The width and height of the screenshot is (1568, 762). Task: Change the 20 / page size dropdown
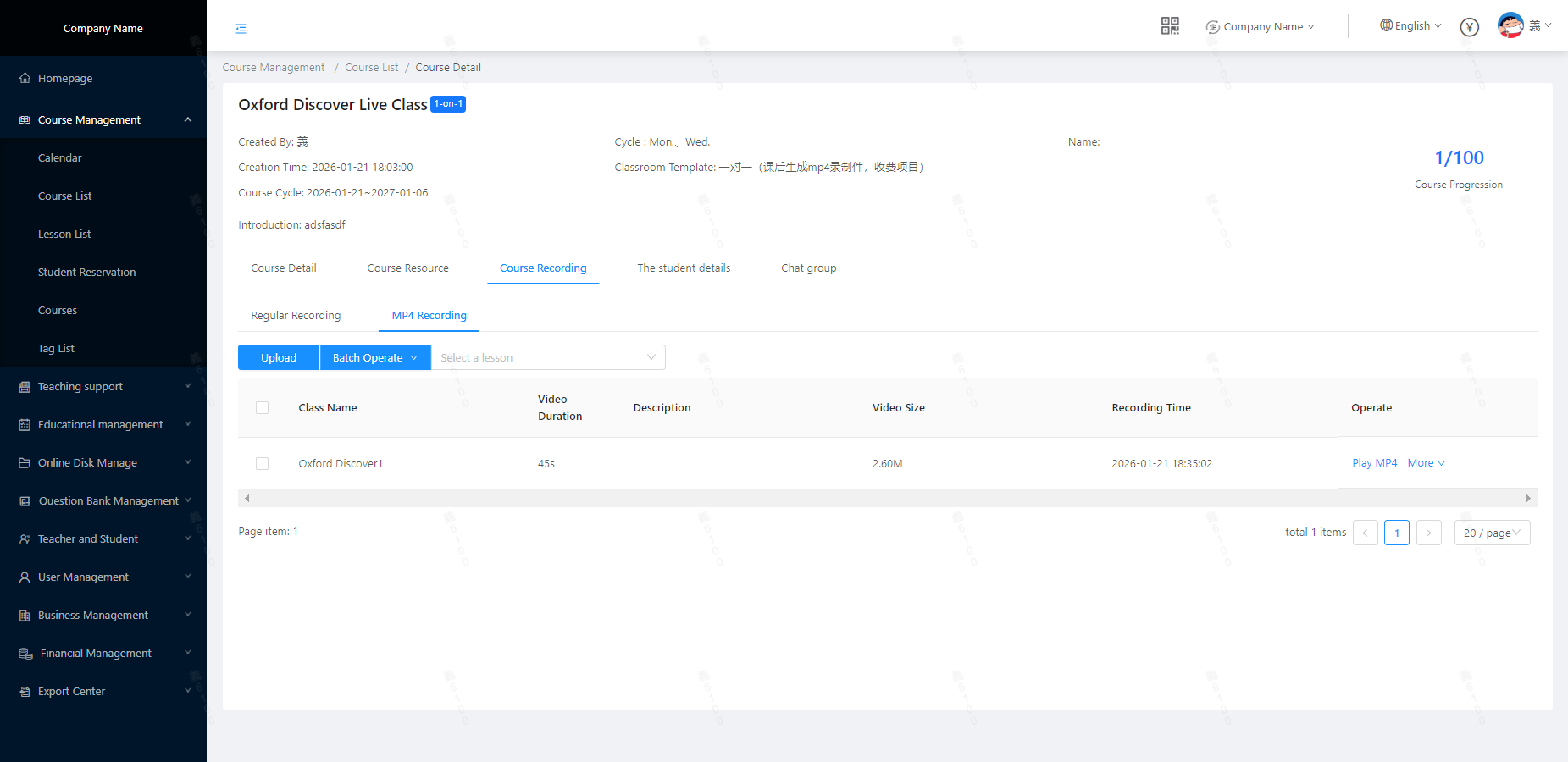[1492, 533]
